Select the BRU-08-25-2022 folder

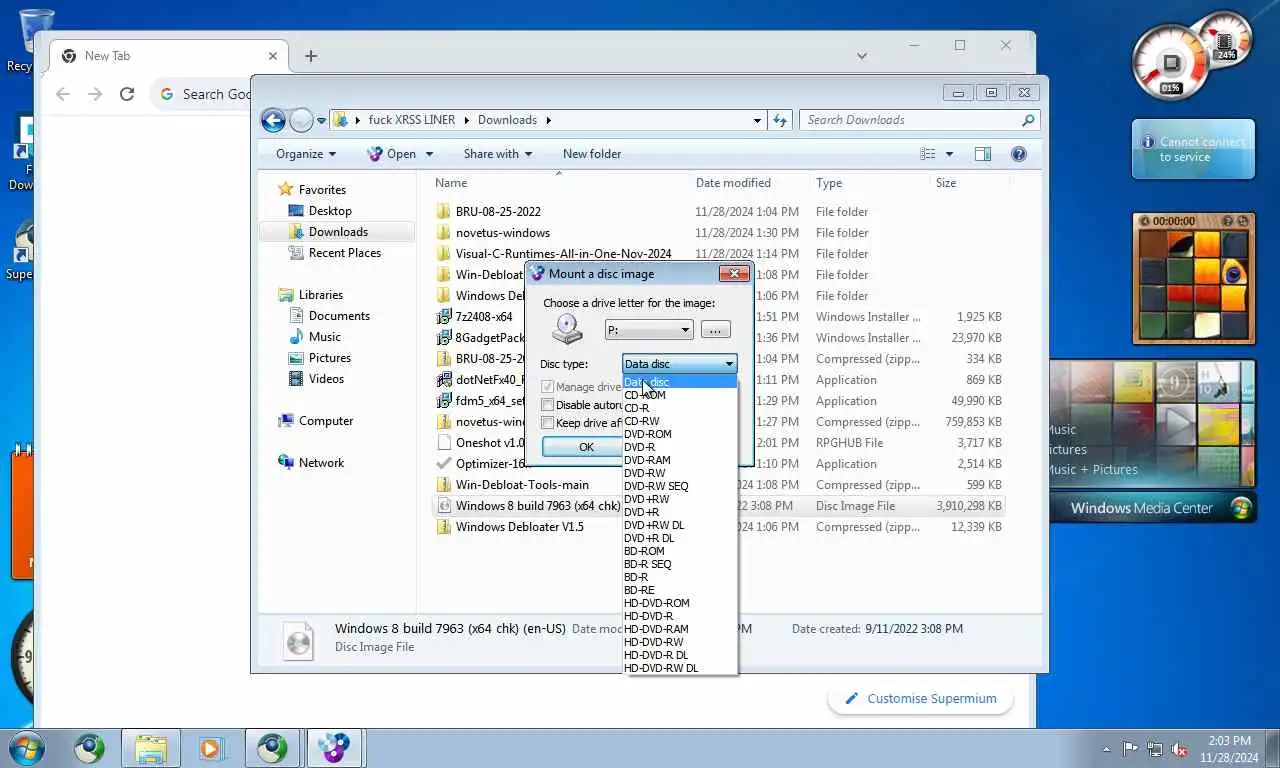coord(498,212)
